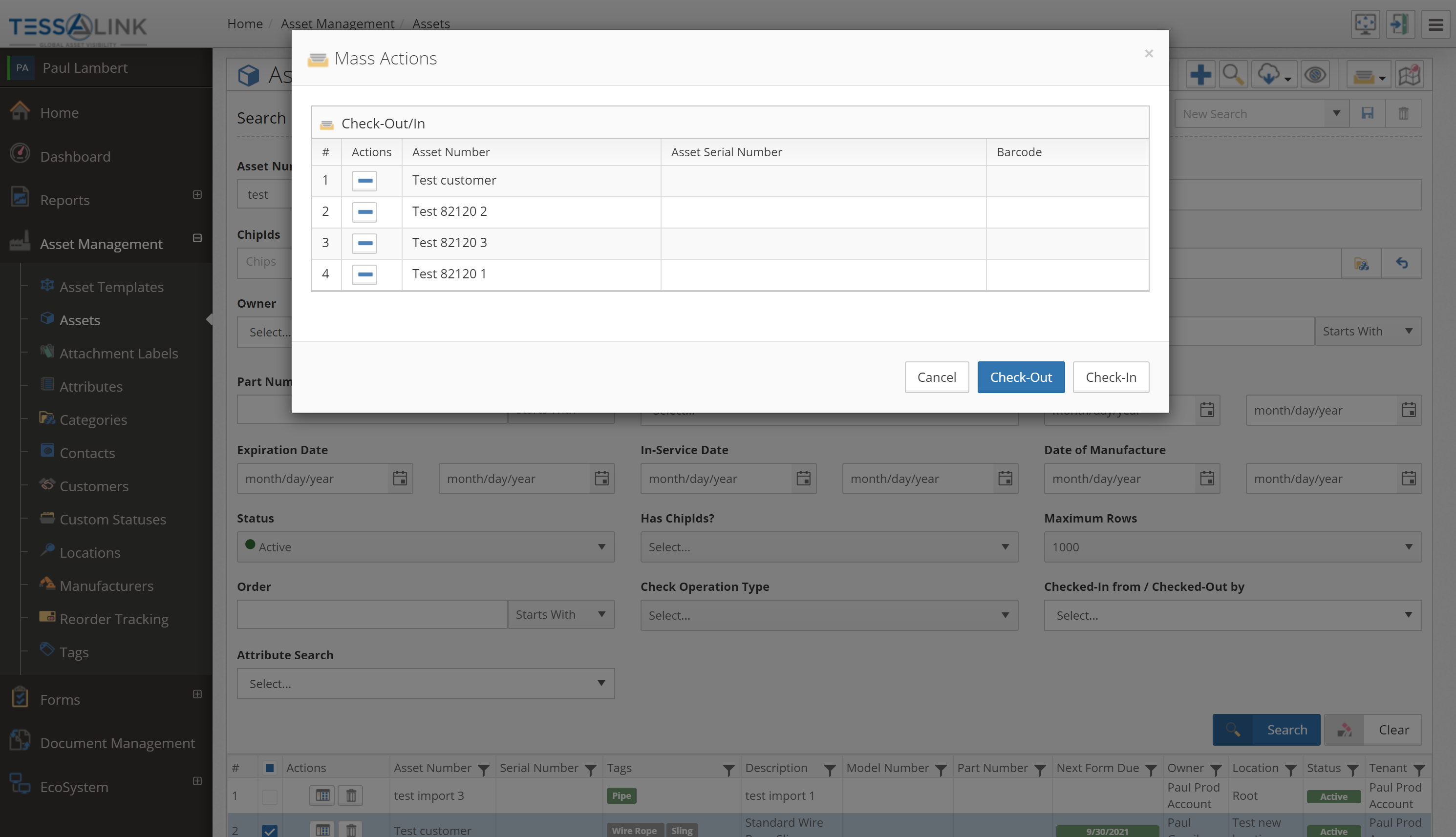Filter the Asset Number column

[484, 769]
